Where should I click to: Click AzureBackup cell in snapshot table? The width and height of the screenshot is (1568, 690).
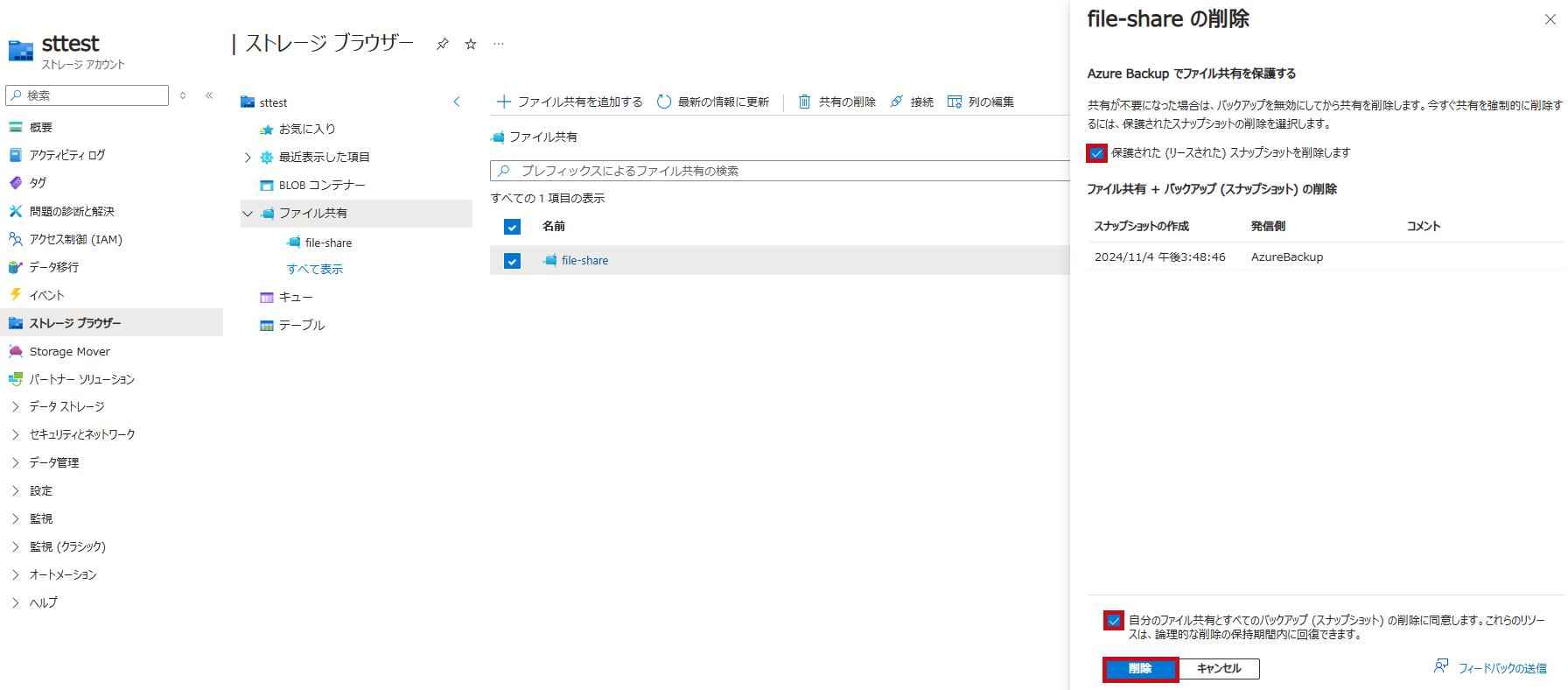[1286, 257]
